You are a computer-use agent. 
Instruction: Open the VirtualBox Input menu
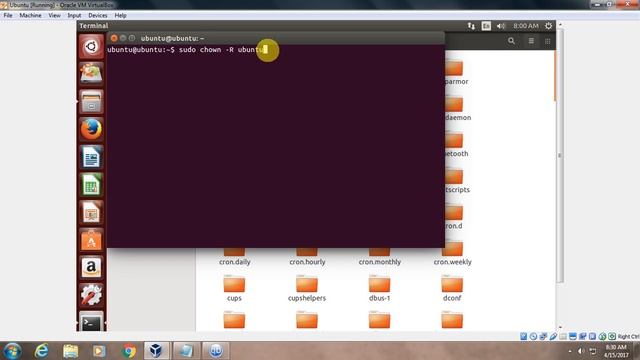74,16
